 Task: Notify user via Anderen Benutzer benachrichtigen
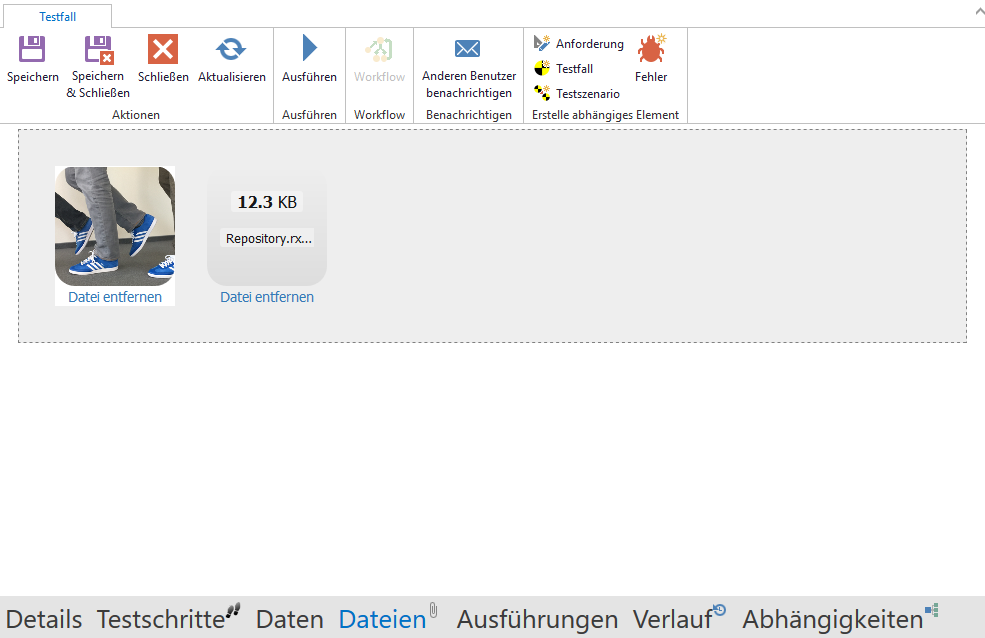point(468,50)
